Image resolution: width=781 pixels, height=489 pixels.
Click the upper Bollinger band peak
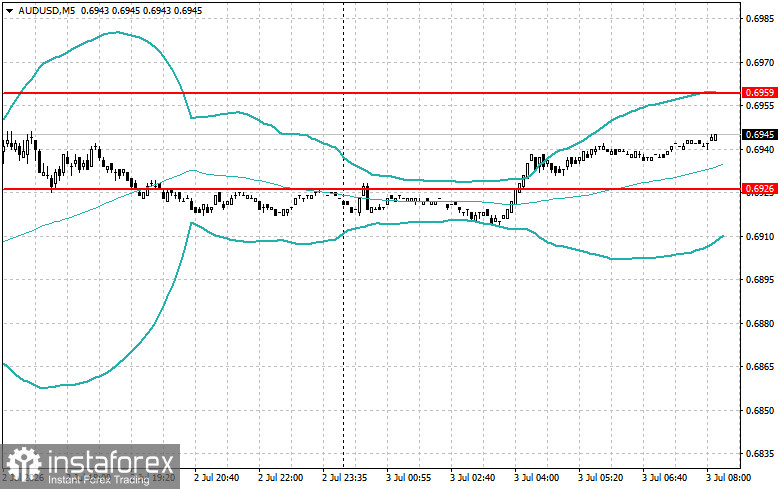coord(116,32)
